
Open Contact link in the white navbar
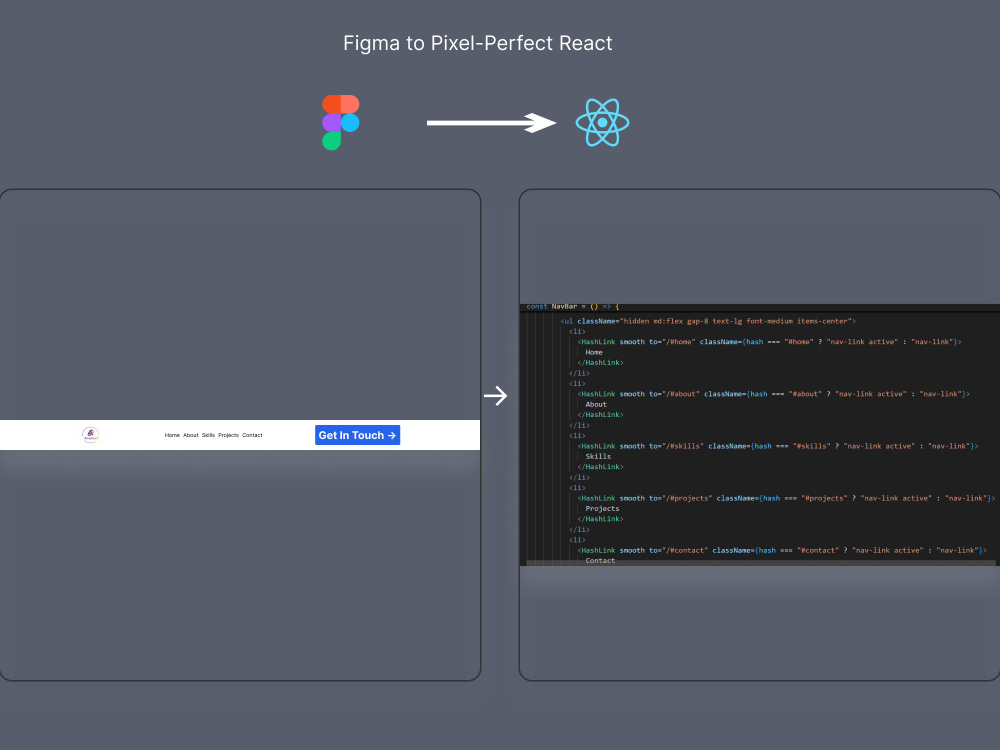coord(253,435)
